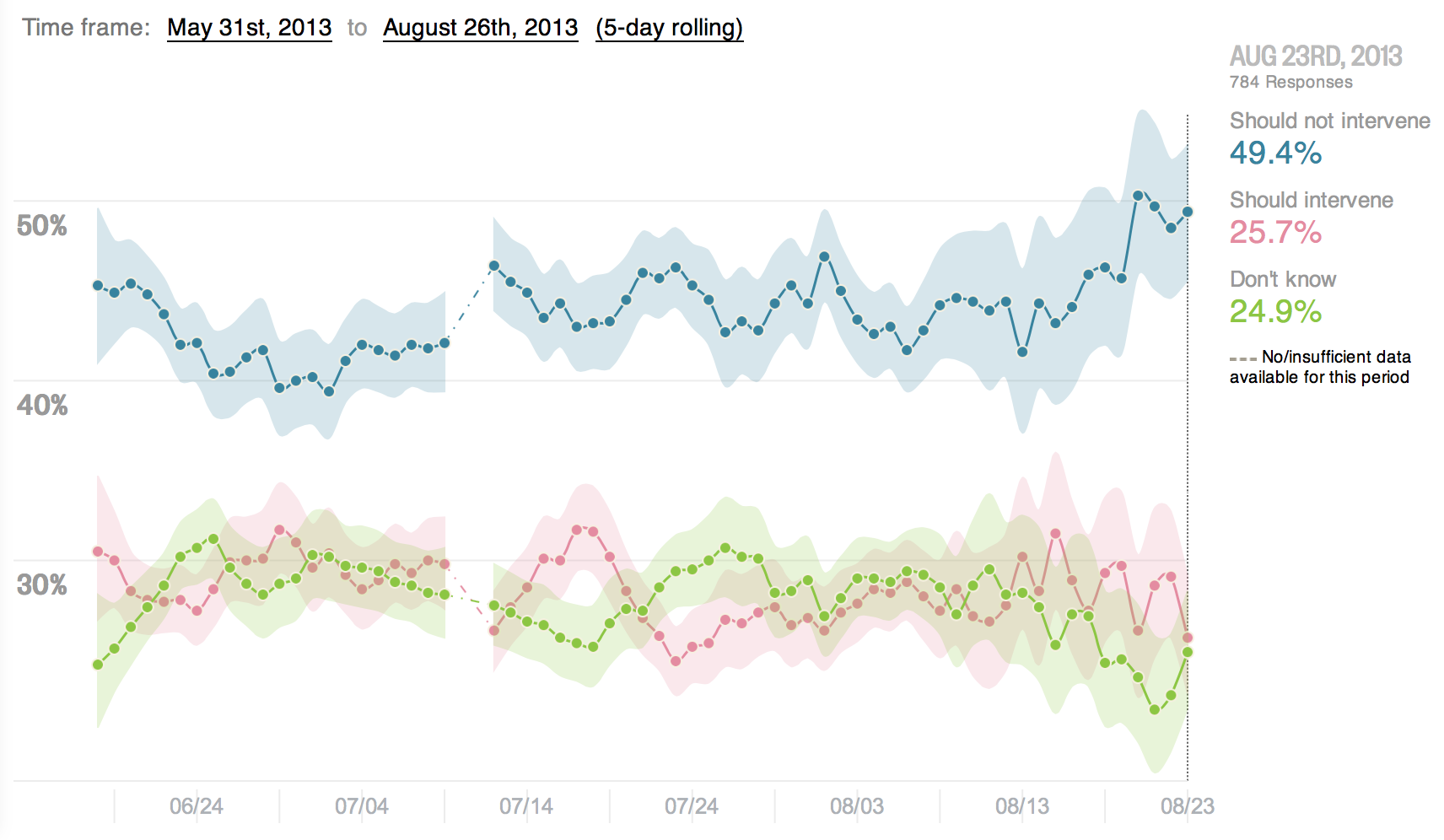Click the 784 Responses text
This screenshot has width=1444, height=840.
(x=1290, y=82)
